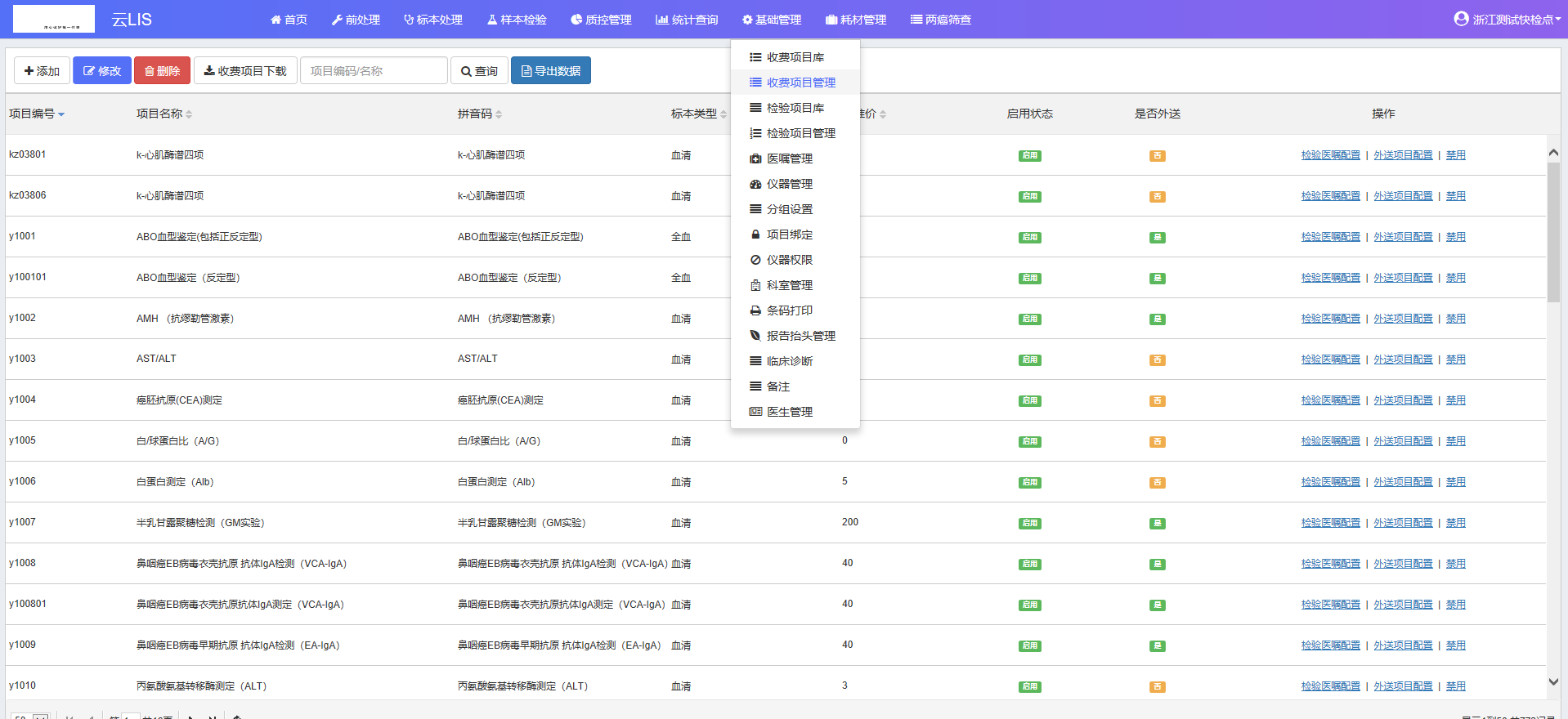The height and width of the screenshot is (719, 1568).
Task: Open the 样本检验 menu
Action: coord(517,20)
